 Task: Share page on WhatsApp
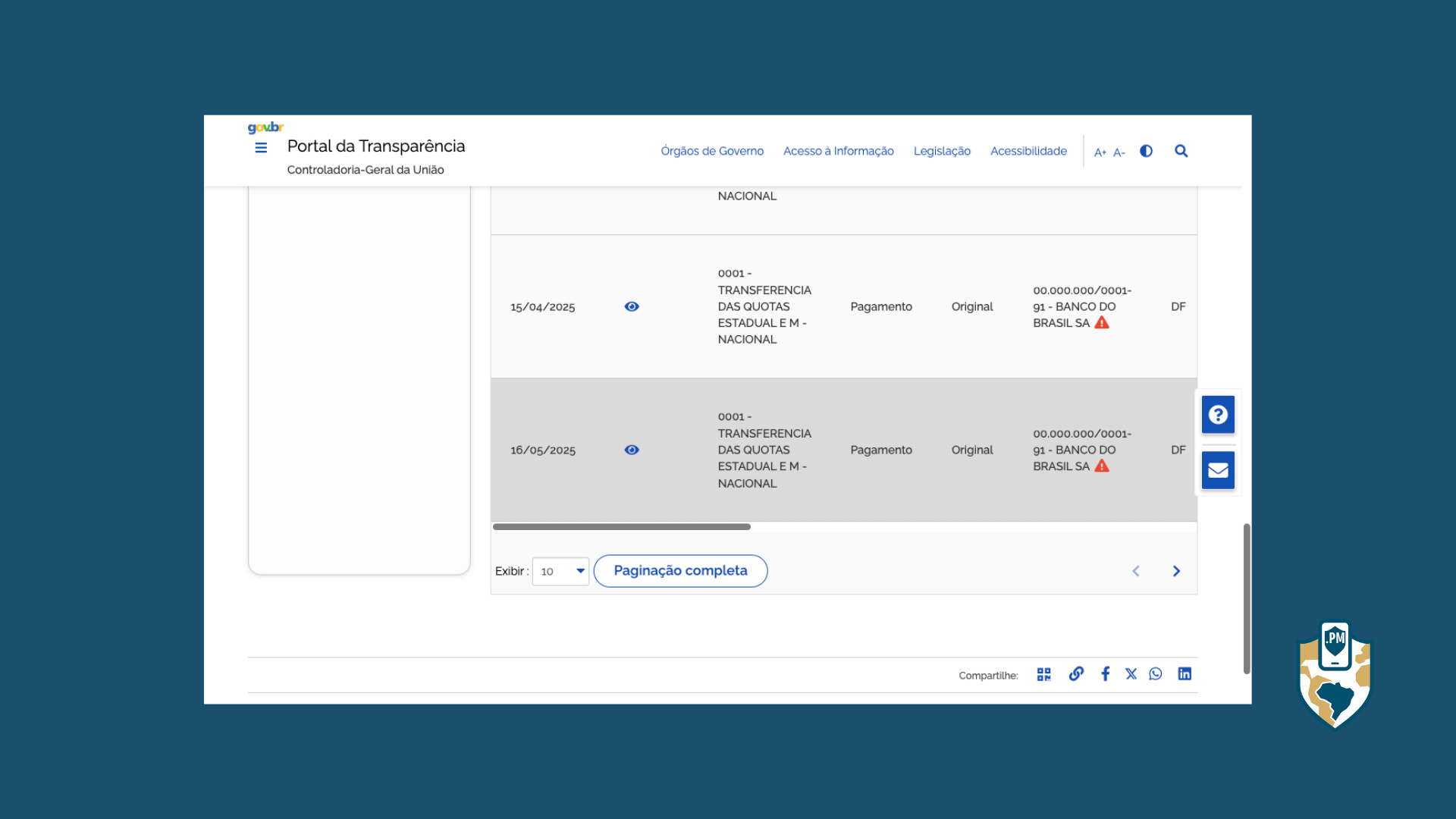pos(1155,673)
